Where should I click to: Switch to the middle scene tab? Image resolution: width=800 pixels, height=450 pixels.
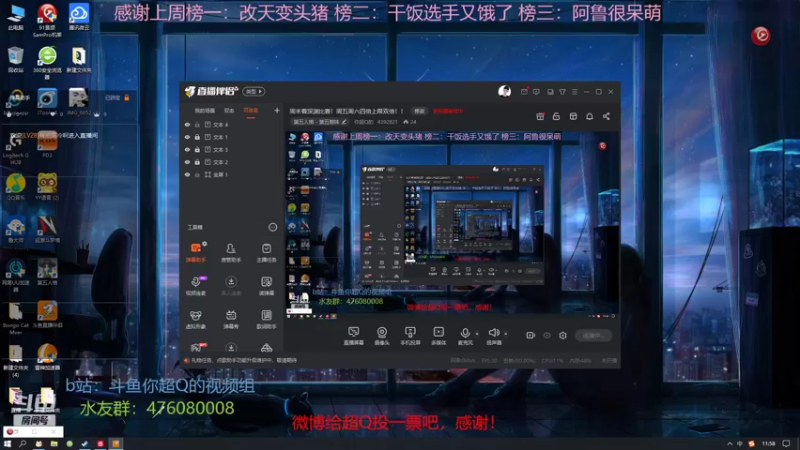(229, 111)
